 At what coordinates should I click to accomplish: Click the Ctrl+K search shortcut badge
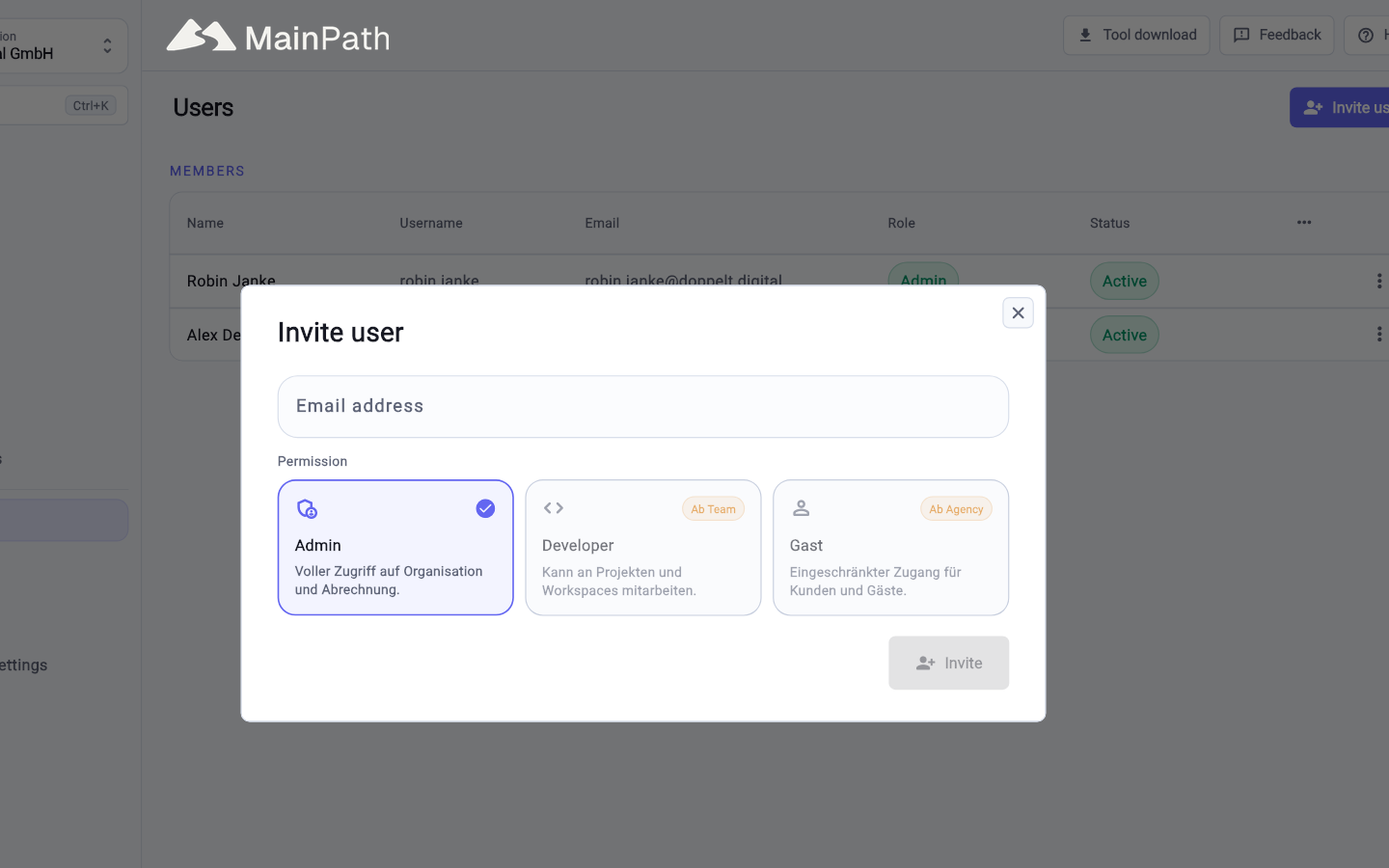click(91, 105)
